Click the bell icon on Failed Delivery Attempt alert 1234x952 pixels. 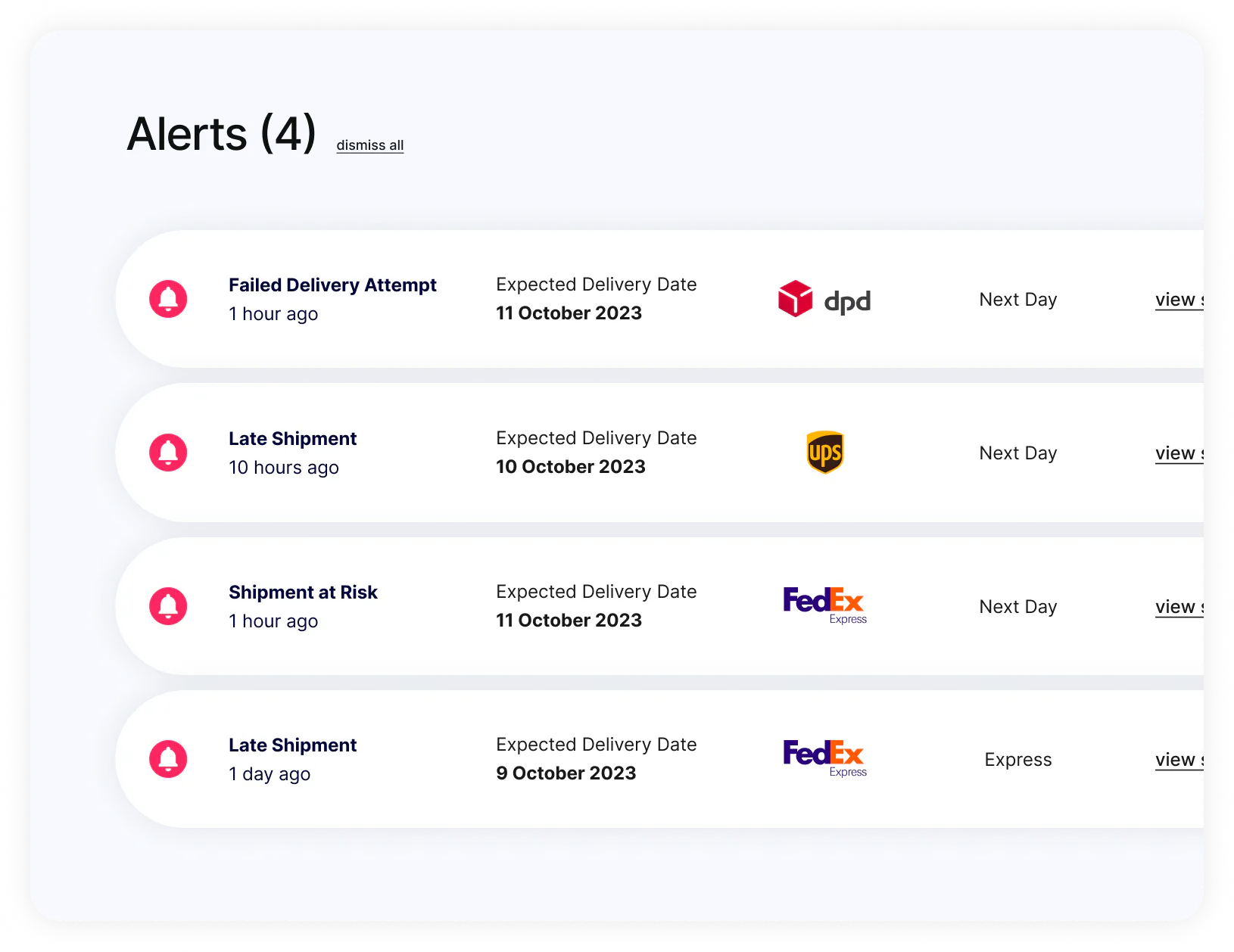(169, 299)
